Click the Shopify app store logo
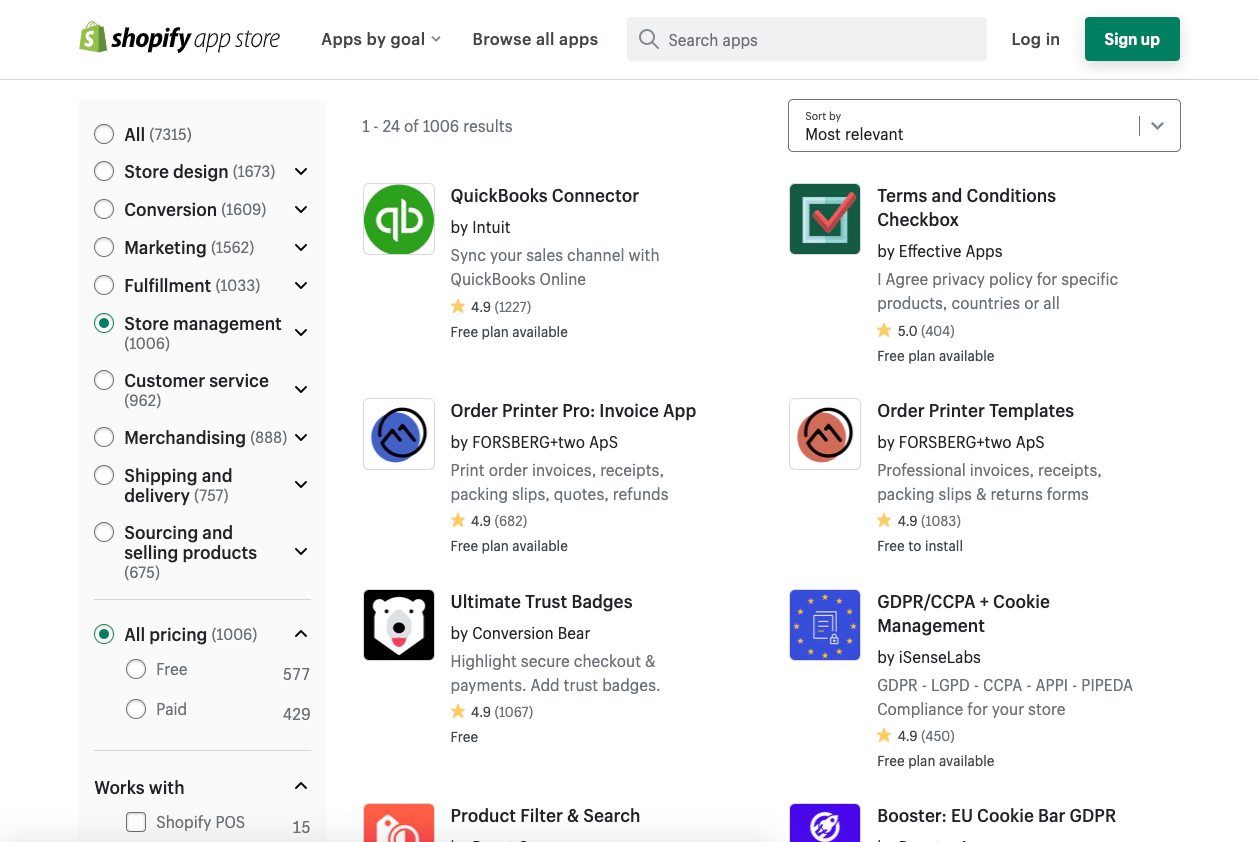The width and height of the screenshot is (1259, 842). coord(180,39)
